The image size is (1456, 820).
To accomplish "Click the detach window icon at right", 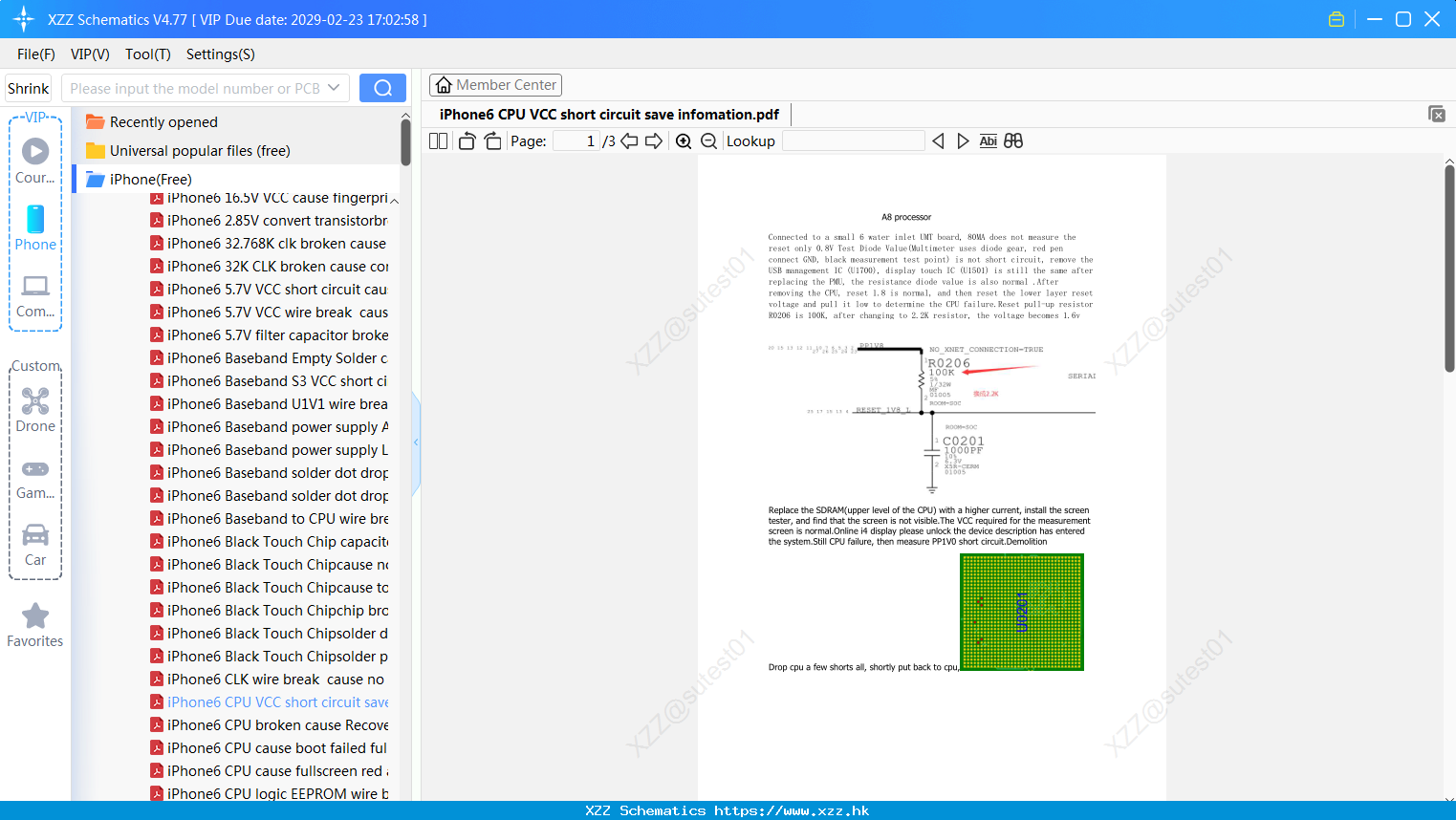I will (1437, 114).
